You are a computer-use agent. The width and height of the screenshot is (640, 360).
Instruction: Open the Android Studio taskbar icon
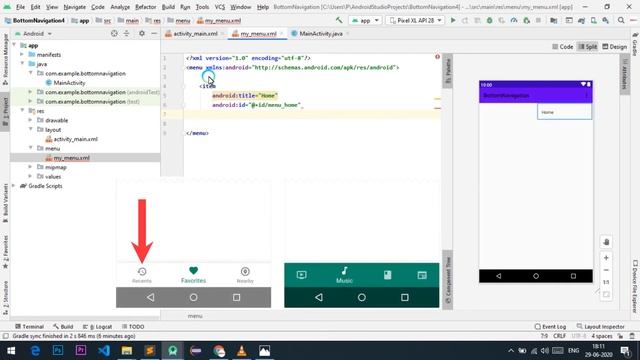[173, 351]
